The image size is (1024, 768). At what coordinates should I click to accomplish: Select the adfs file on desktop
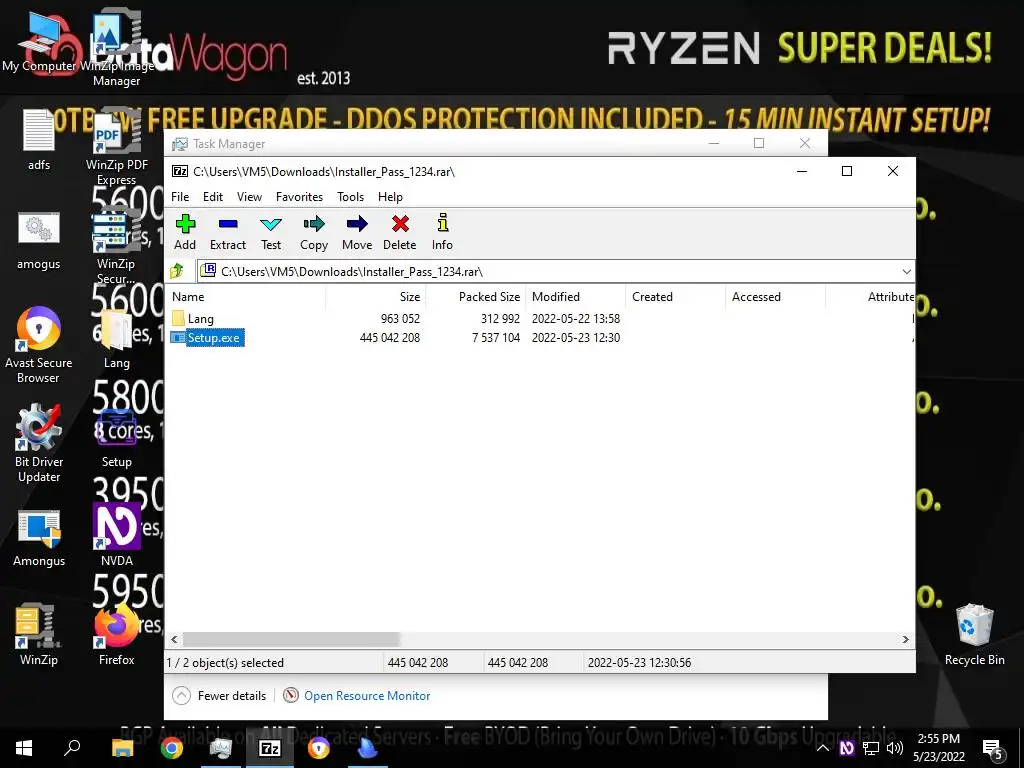pos(39,140)
